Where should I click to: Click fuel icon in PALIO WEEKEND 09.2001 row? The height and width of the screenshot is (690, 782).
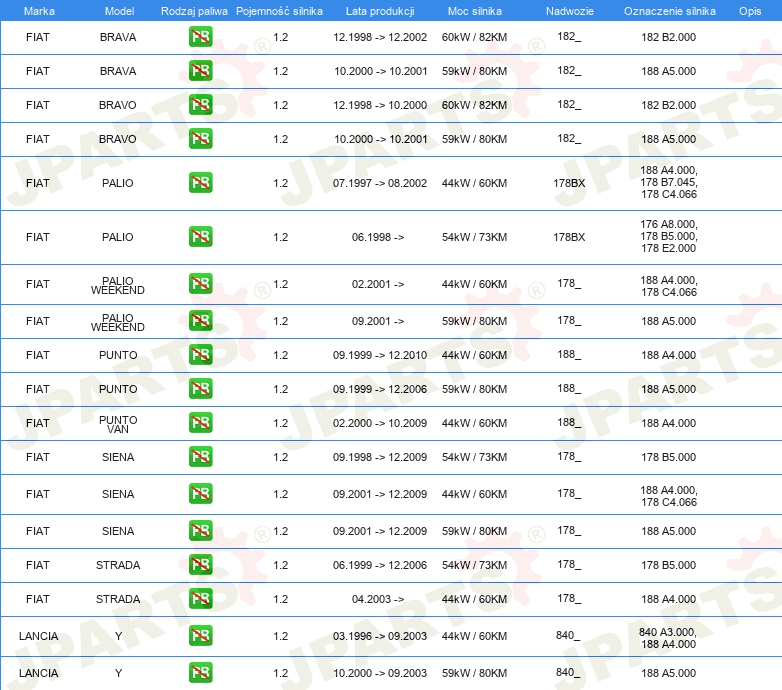point(200,321)
